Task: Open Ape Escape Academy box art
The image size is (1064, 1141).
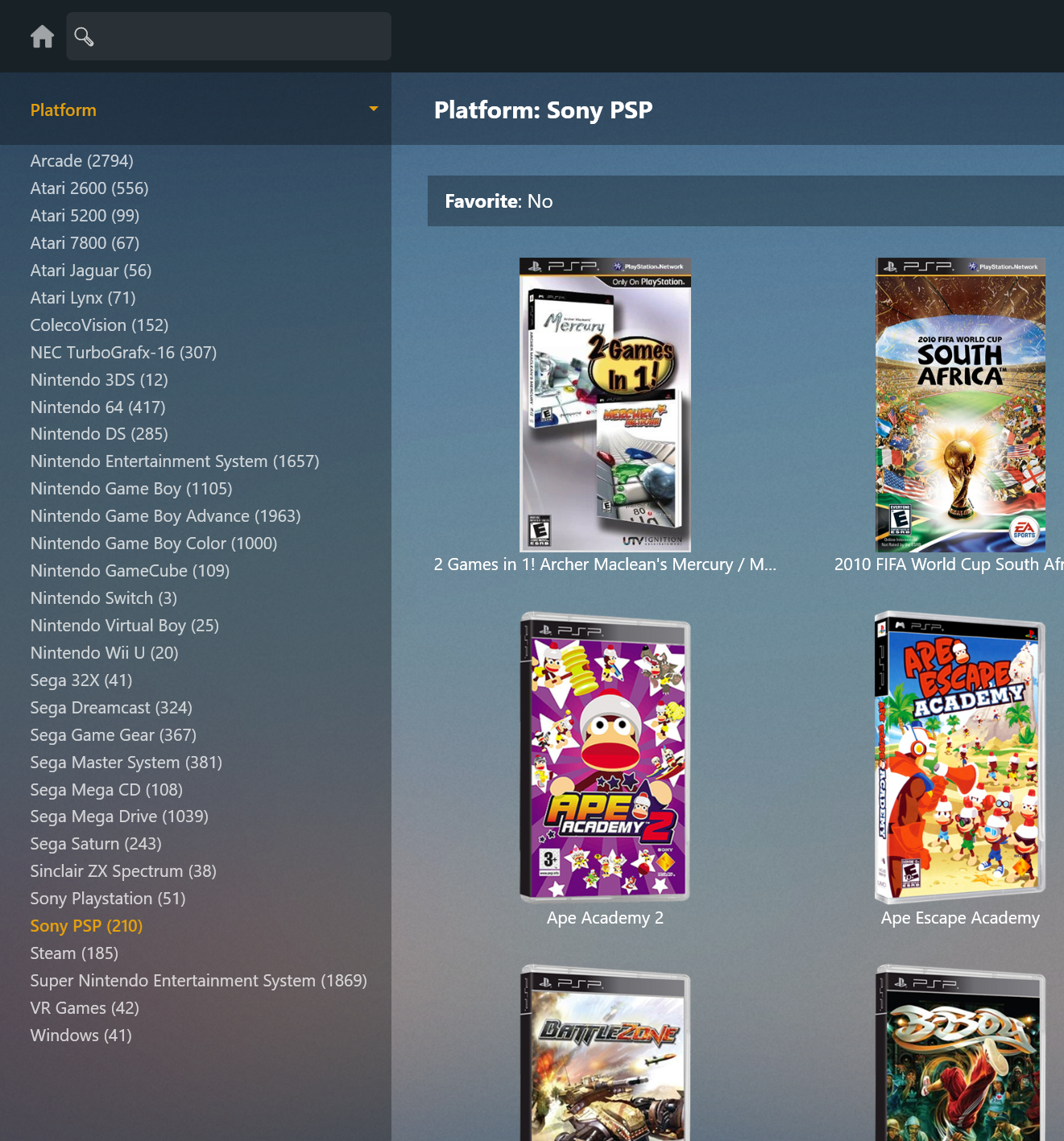Action: 960,757
